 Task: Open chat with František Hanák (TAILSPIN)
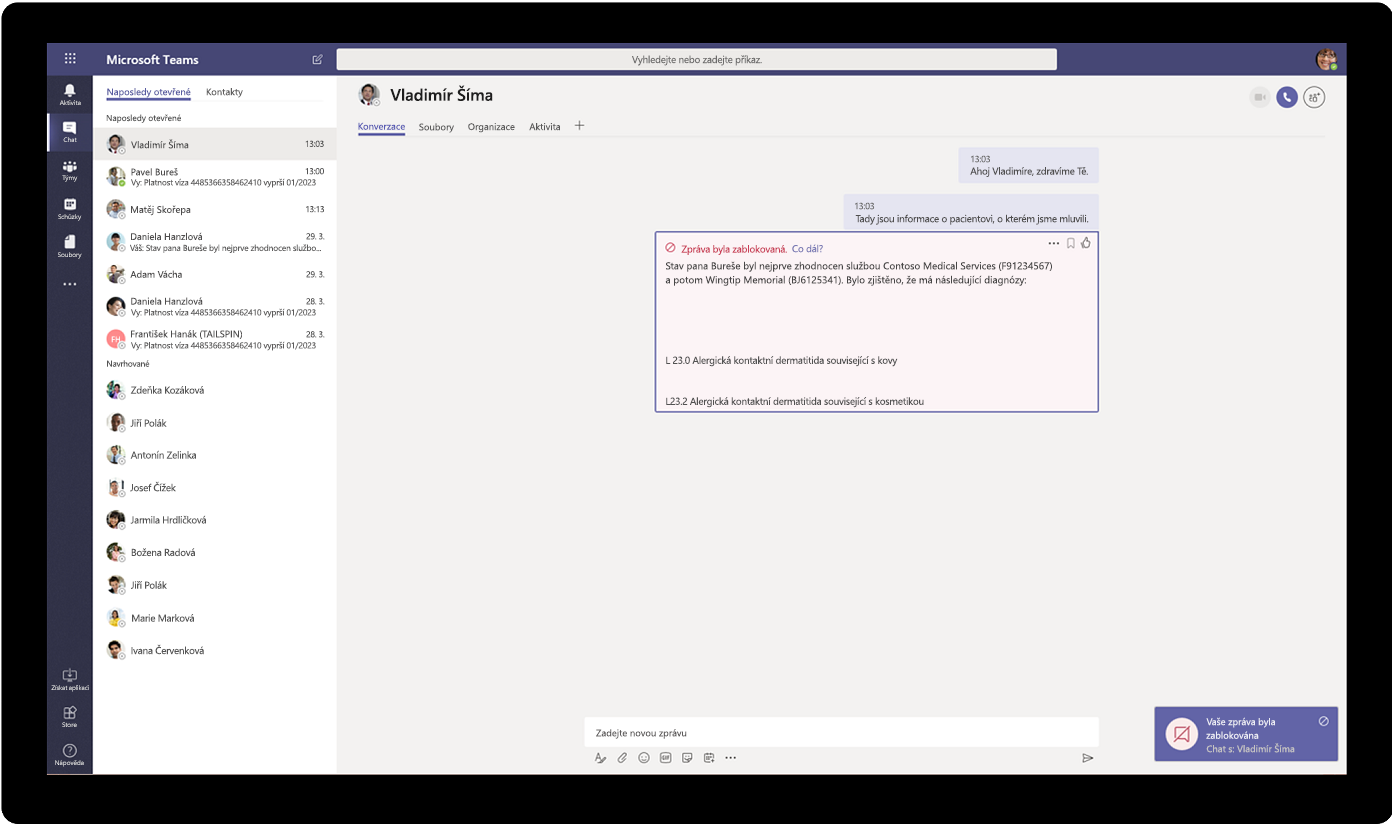point(215,339)
